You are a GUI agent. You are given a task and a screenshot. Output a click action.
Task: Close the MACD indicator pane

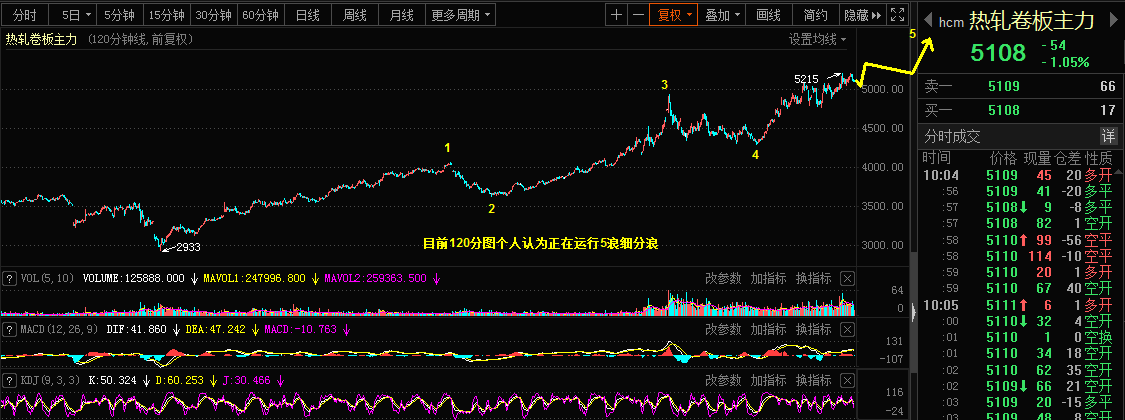coord(847,330)
